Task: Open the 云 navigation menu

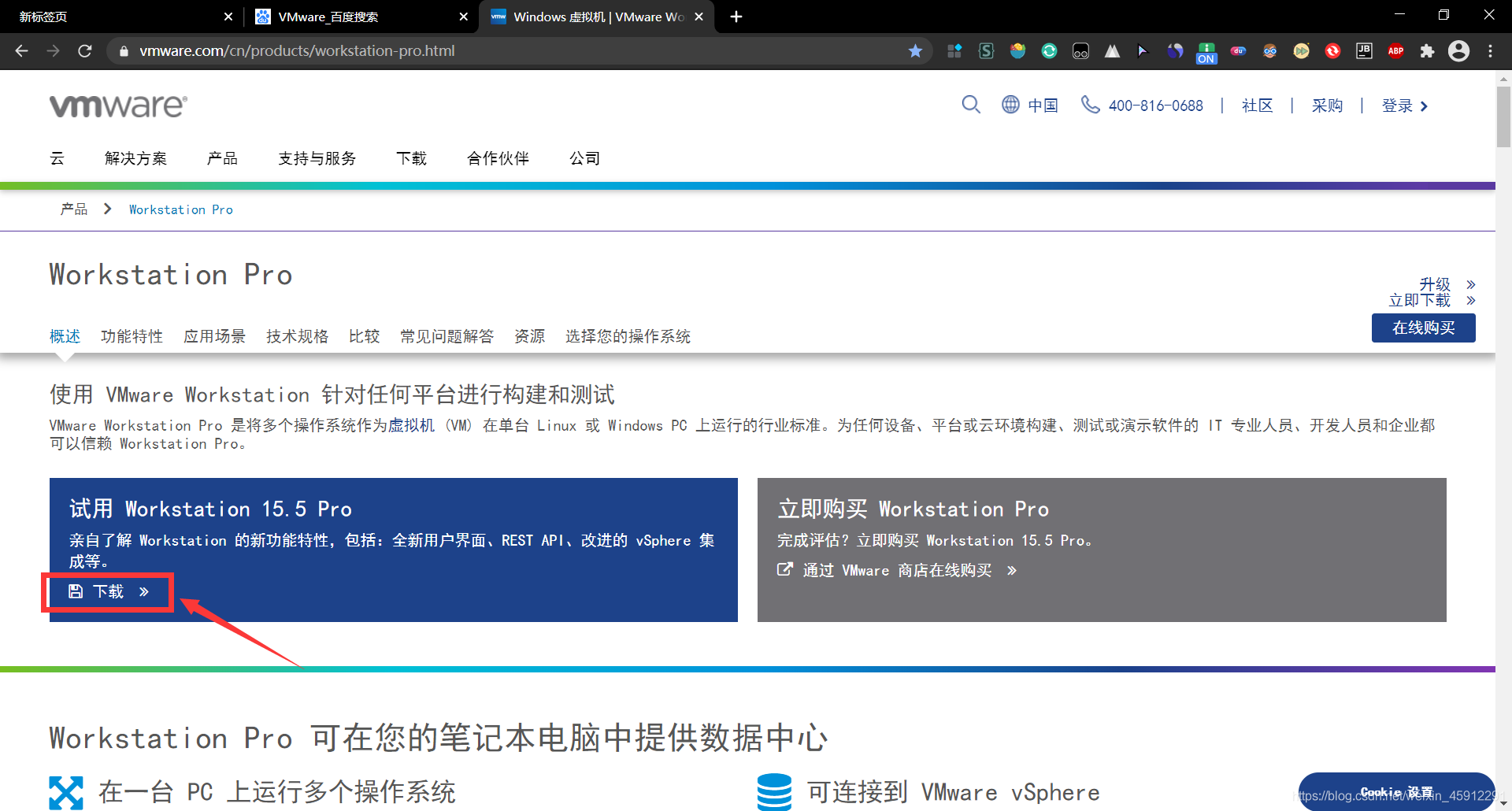Action: 57,158
